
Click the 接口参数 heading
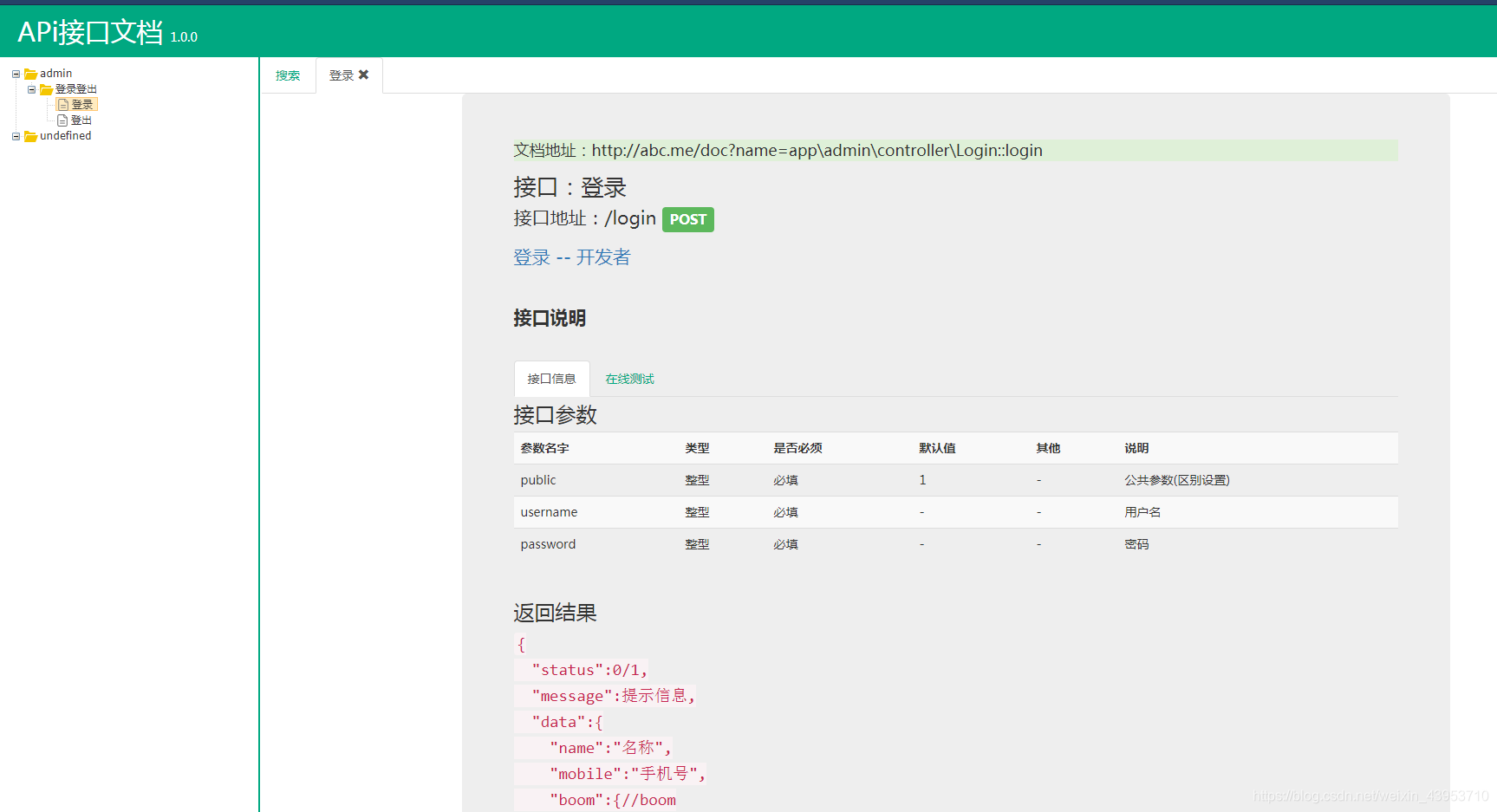point(555,415)
